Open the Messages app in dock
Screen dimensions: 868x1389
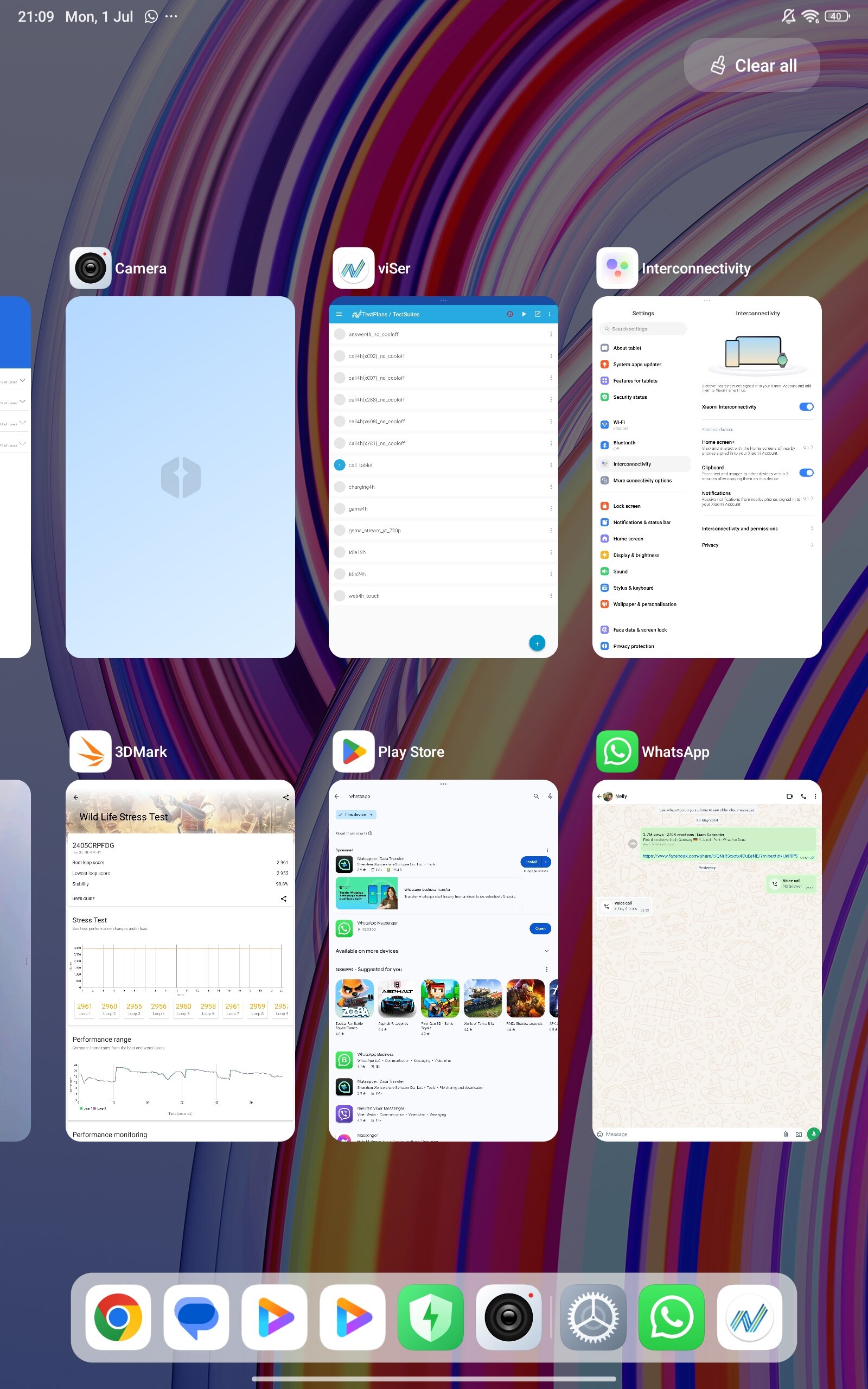pos(196,1317)
